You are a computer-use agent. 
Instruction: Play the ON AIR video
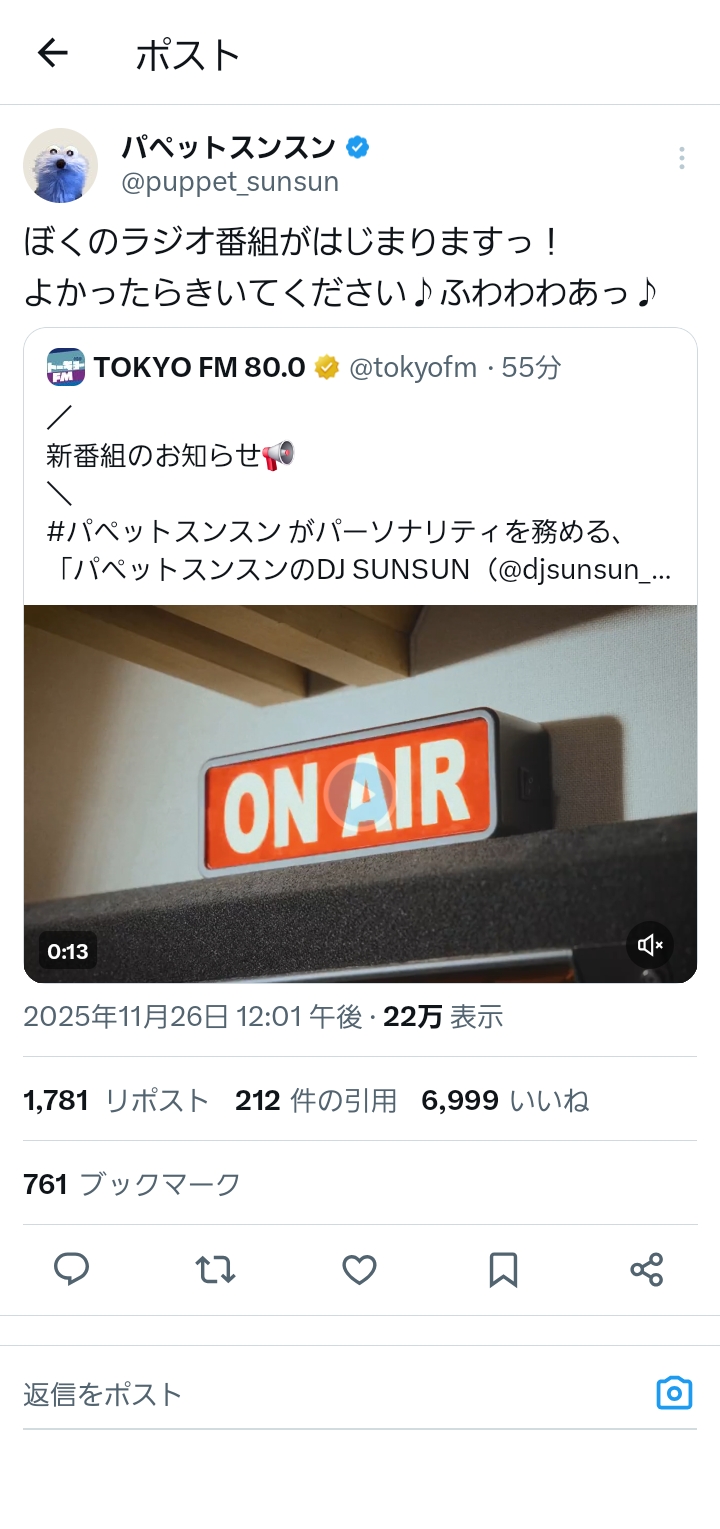tap(360, 794)
